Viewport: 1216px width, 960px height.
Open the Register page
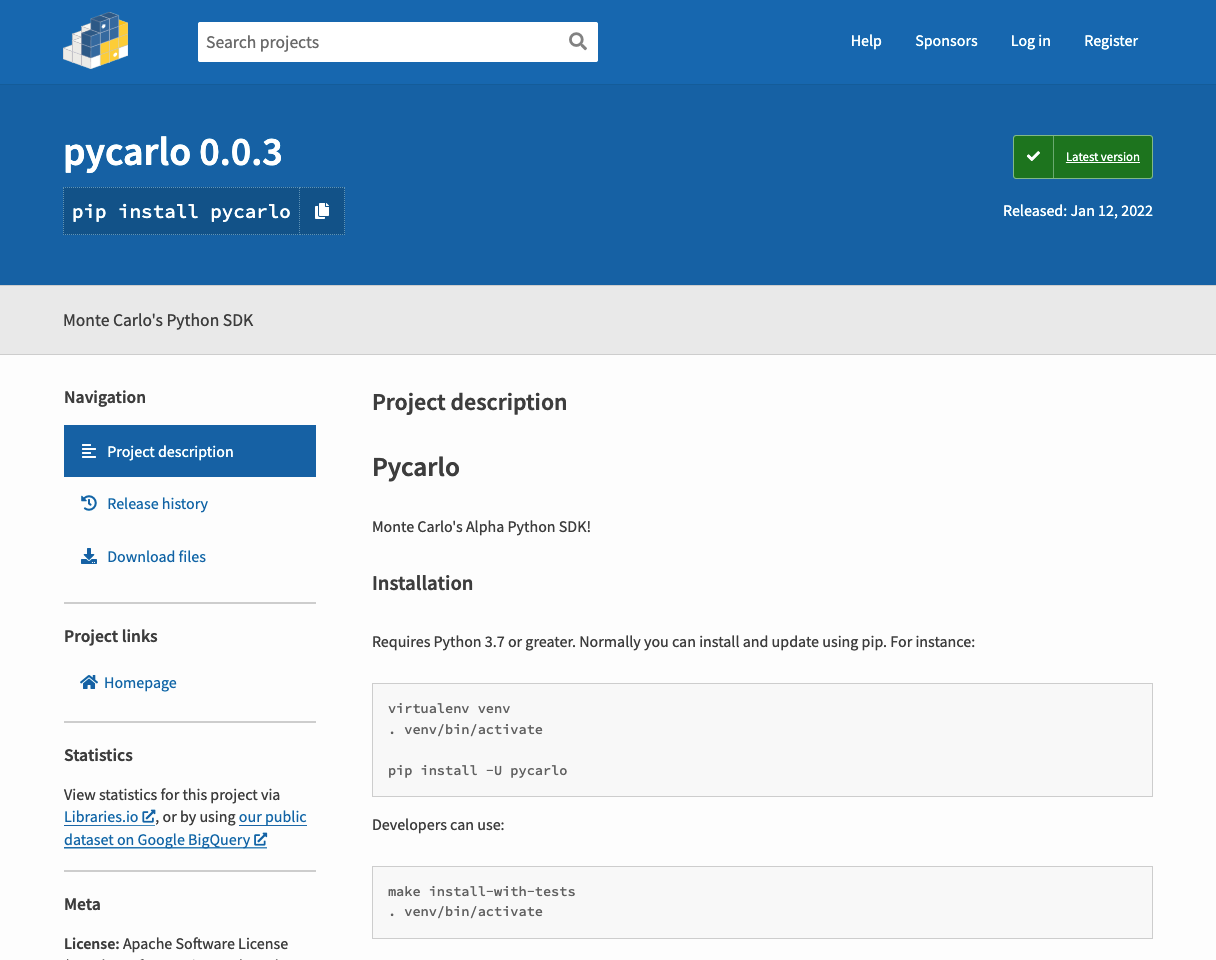[1111, 41]
